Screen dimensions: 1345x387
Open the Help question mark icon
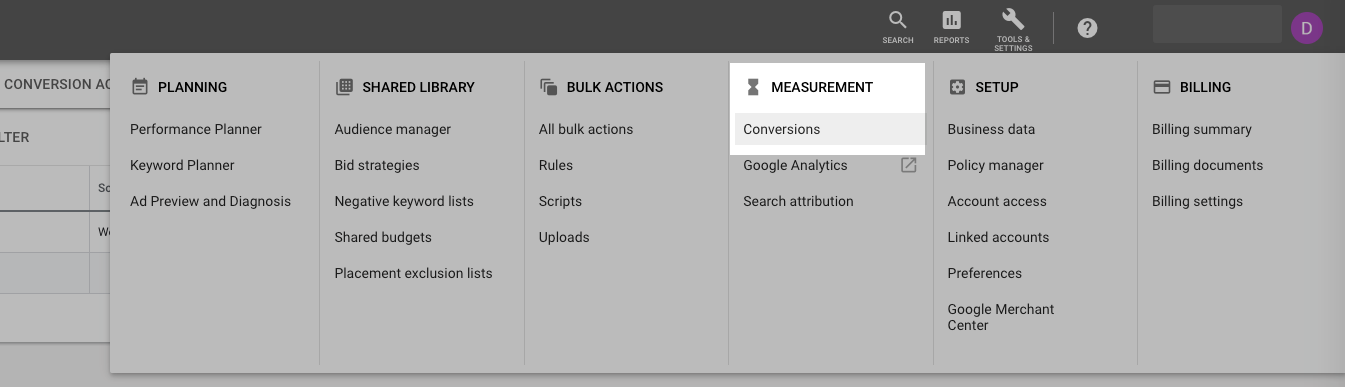click(1087, 28)
